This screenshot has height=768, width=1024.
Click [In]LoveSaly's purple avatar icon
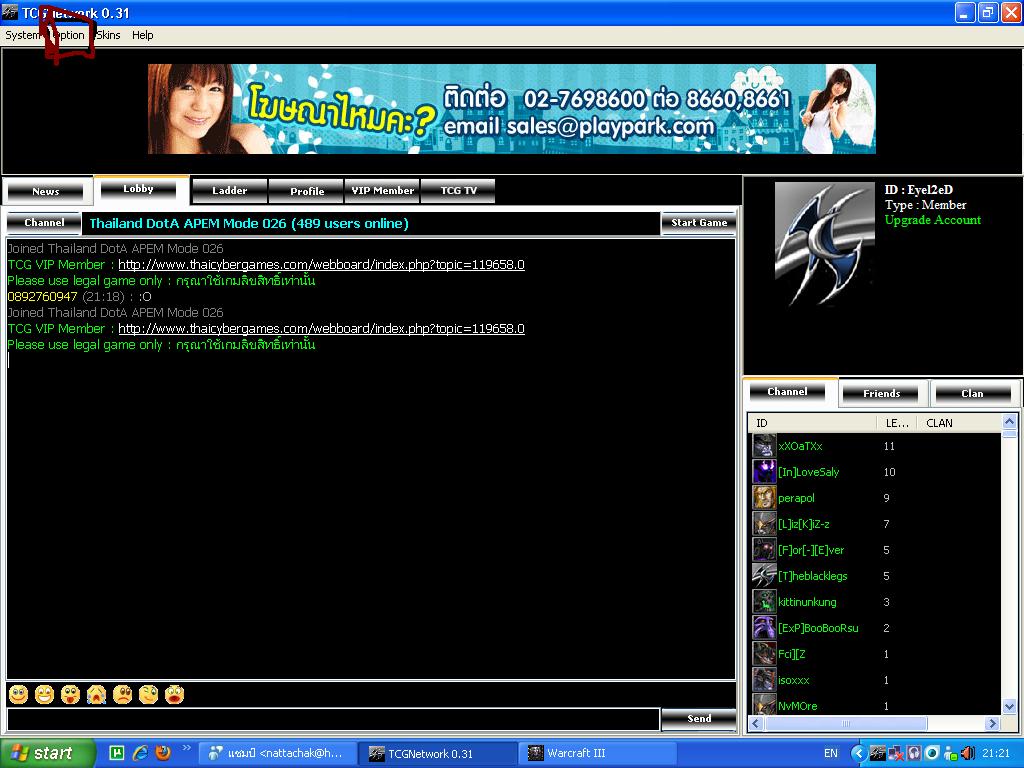coord(764,472)
